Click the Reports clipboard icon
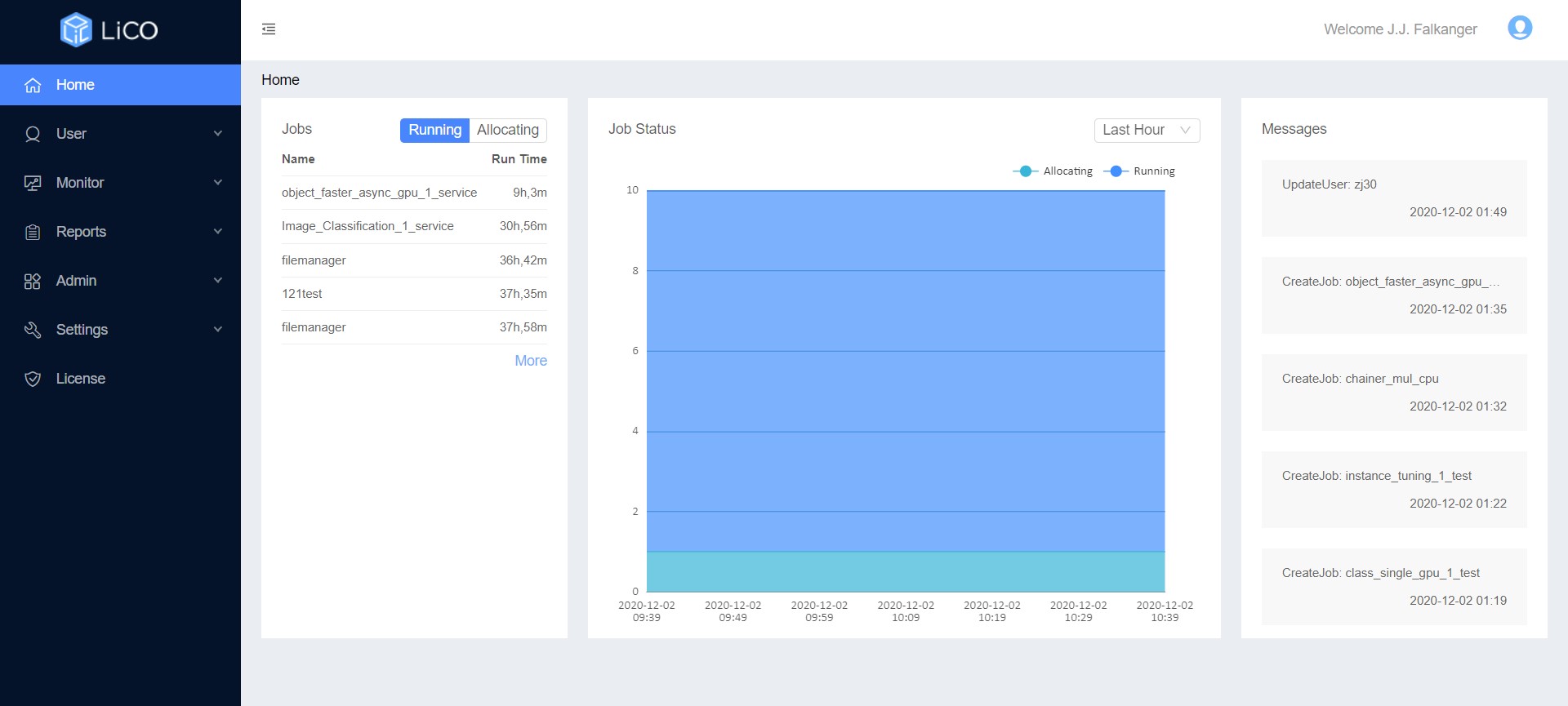The image size is (1568, 706). (x=33, y=232)
